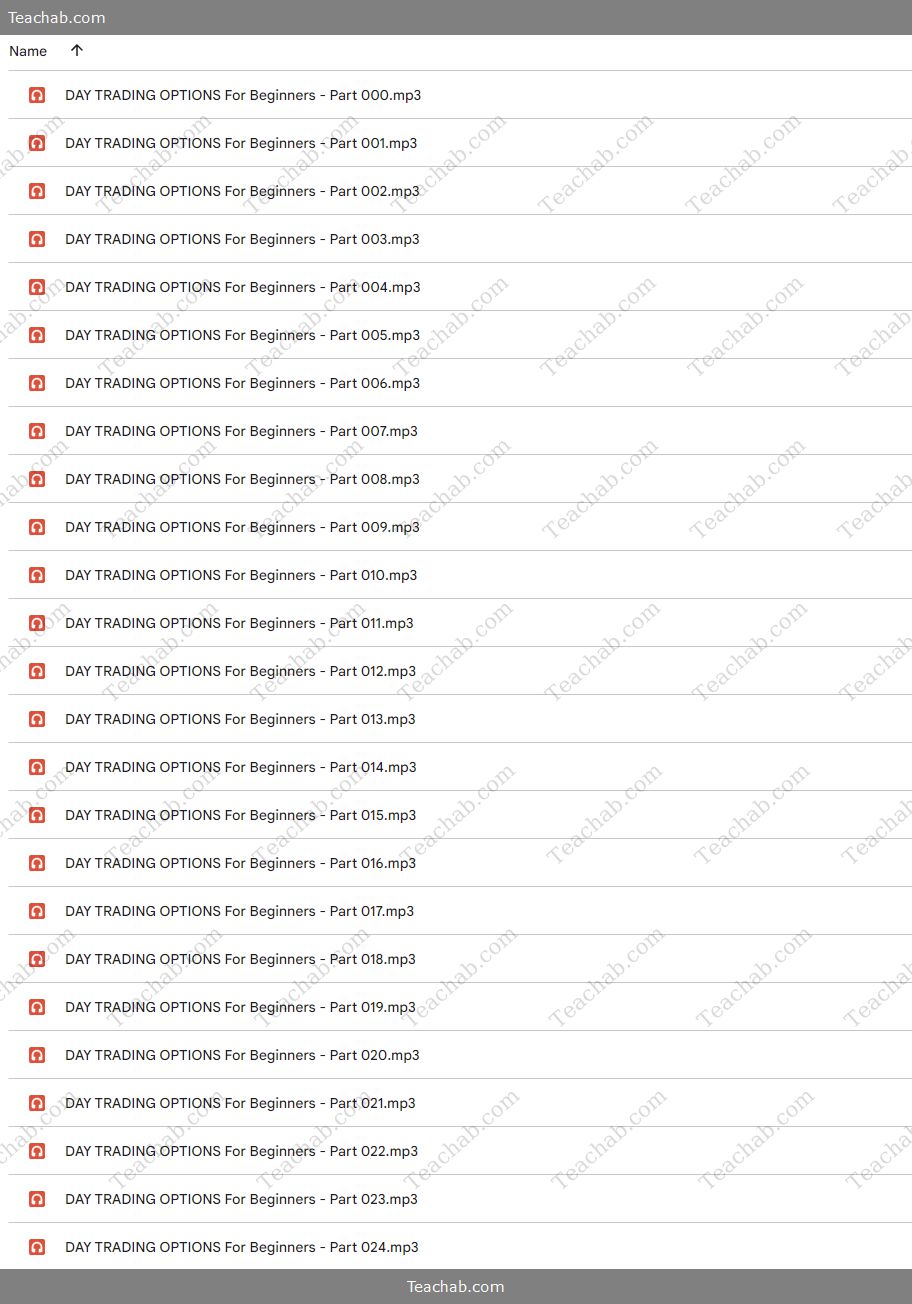Click the audio icon for Part 015.mp3
The height and width of the screenshot is (1304, 912).
pos(37,815)
